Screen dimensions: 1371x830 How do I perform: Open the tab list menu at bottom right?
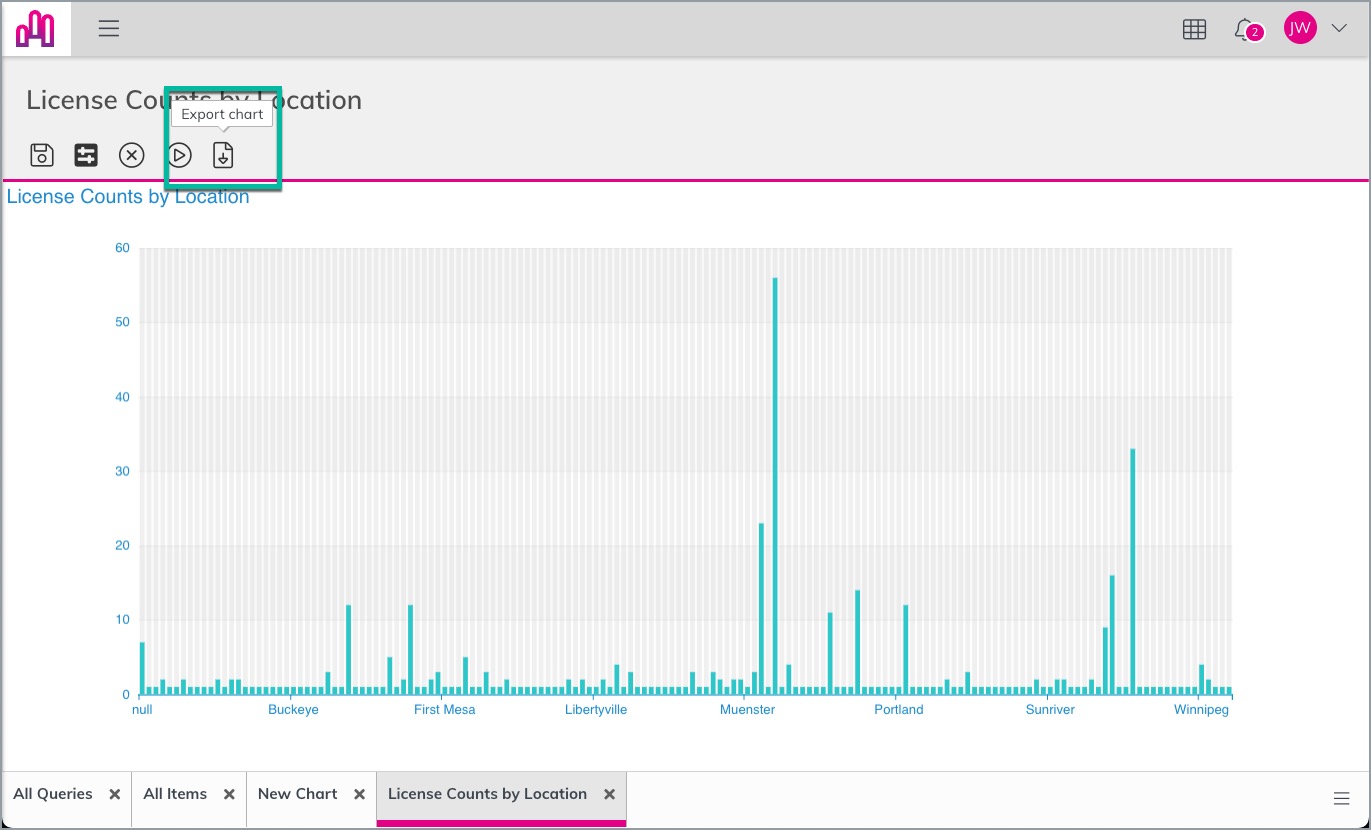[1342, 798]
